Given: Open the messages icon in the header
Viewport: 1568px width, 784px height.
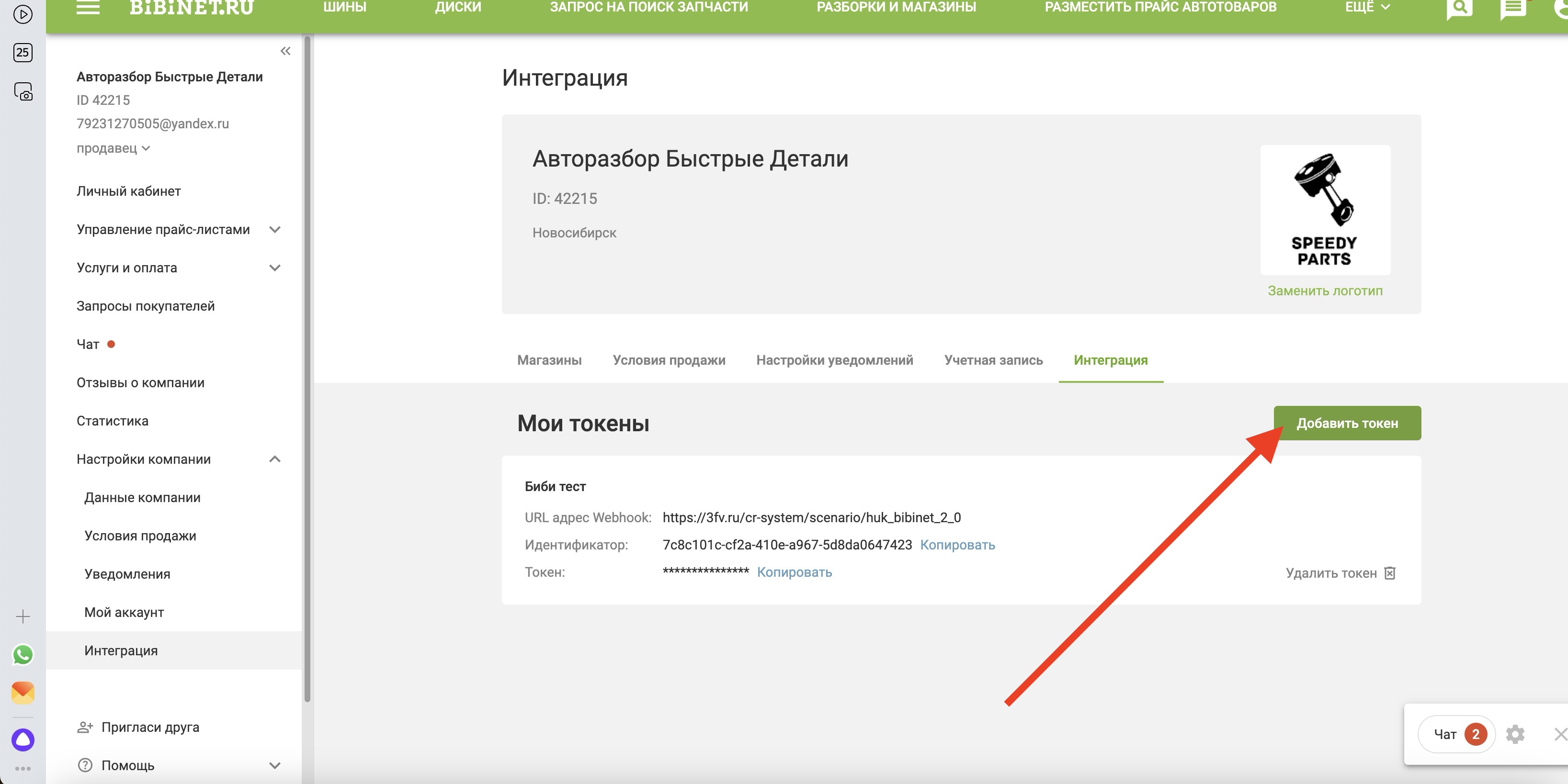Looking at the screenshot, I should [x=1512, y=9].
